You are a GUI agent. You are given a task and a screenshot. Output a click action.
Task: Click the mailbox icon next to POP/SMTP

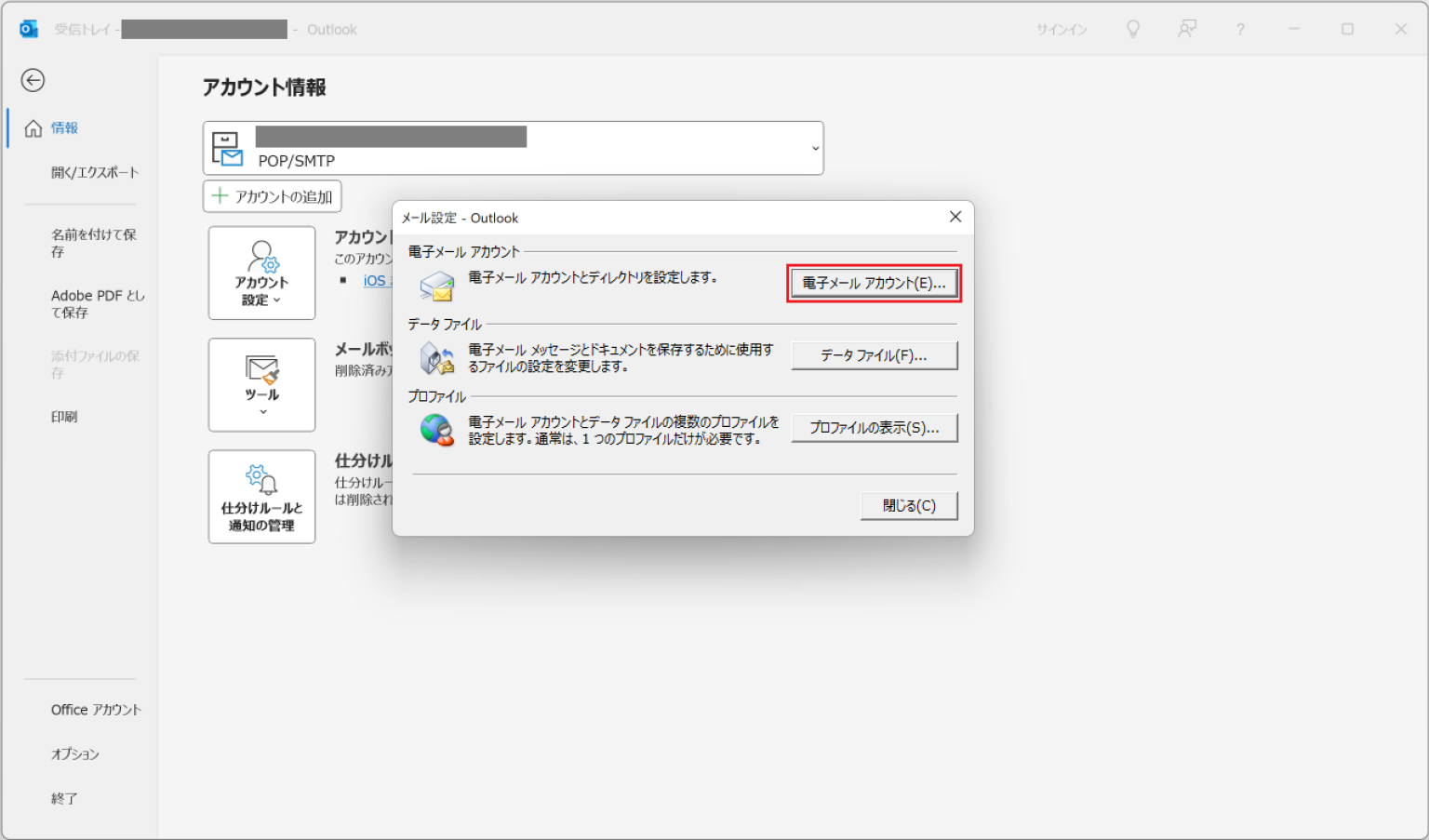(x=226, y=147)
